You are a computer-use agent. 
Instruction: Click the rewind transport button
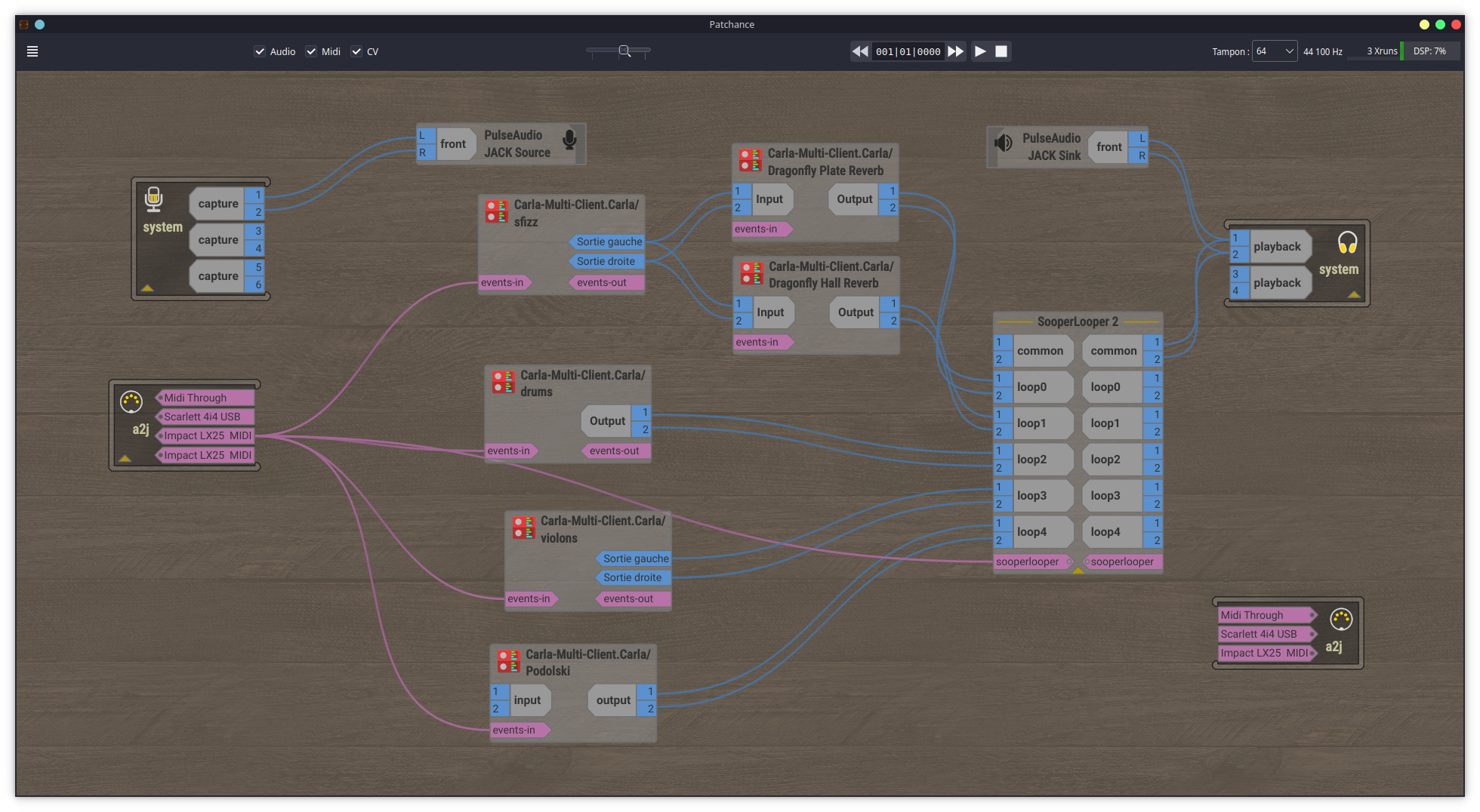pyautogui.click(x=860, y=51)
